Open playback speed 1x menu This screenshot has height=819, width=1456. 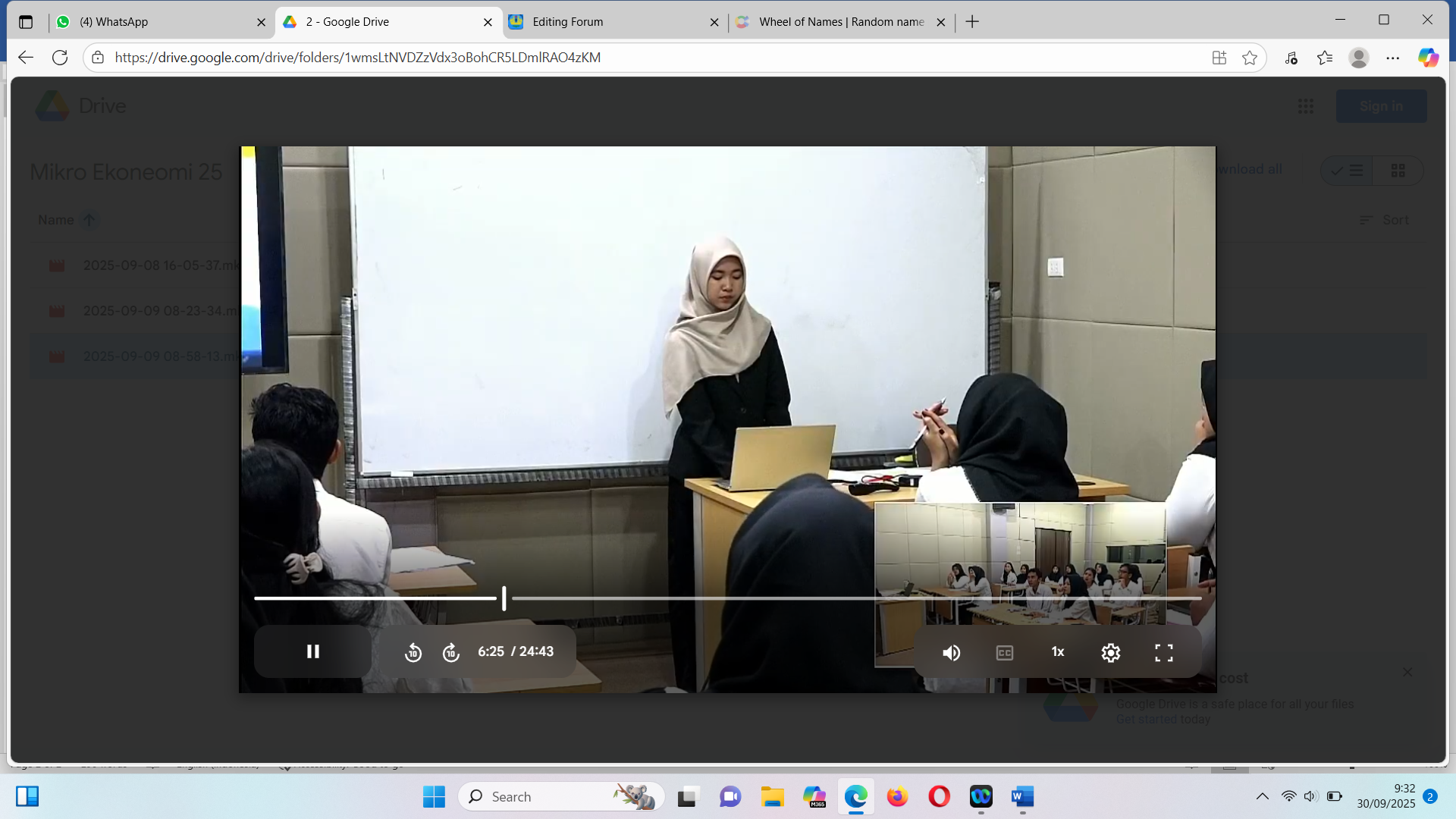pyautogui.click(x=1058, y=652)
